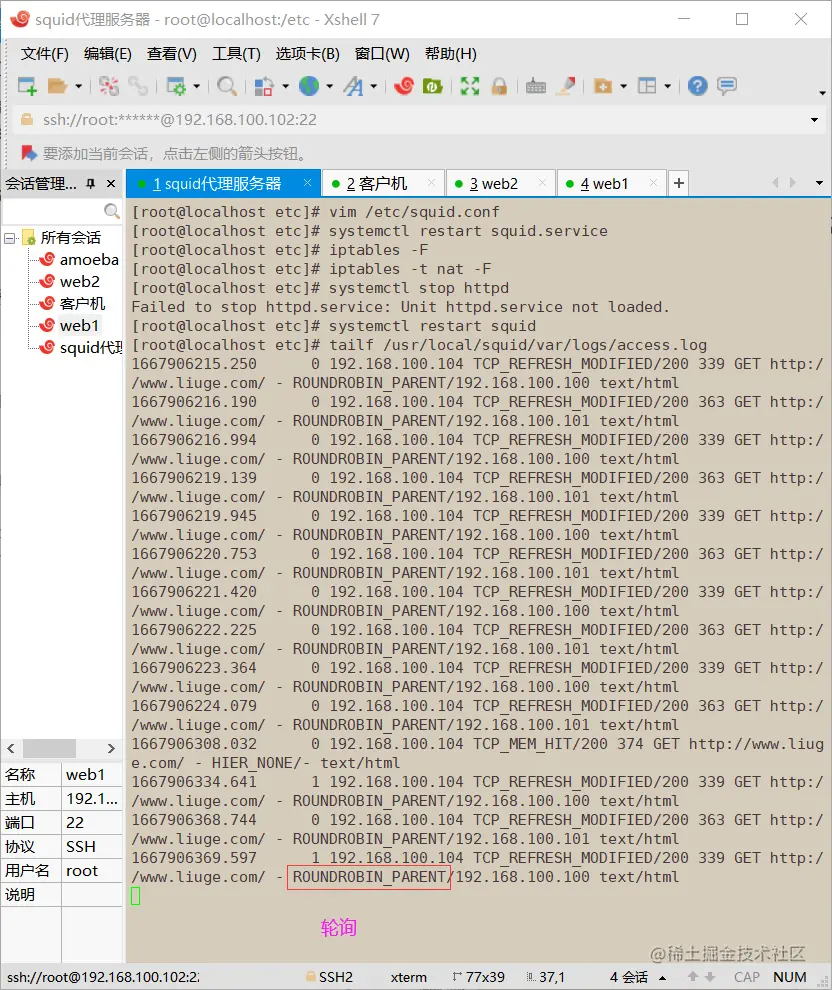832x990 pixels.
Task: Click the Open session folder icon
Action: [57, 86]
